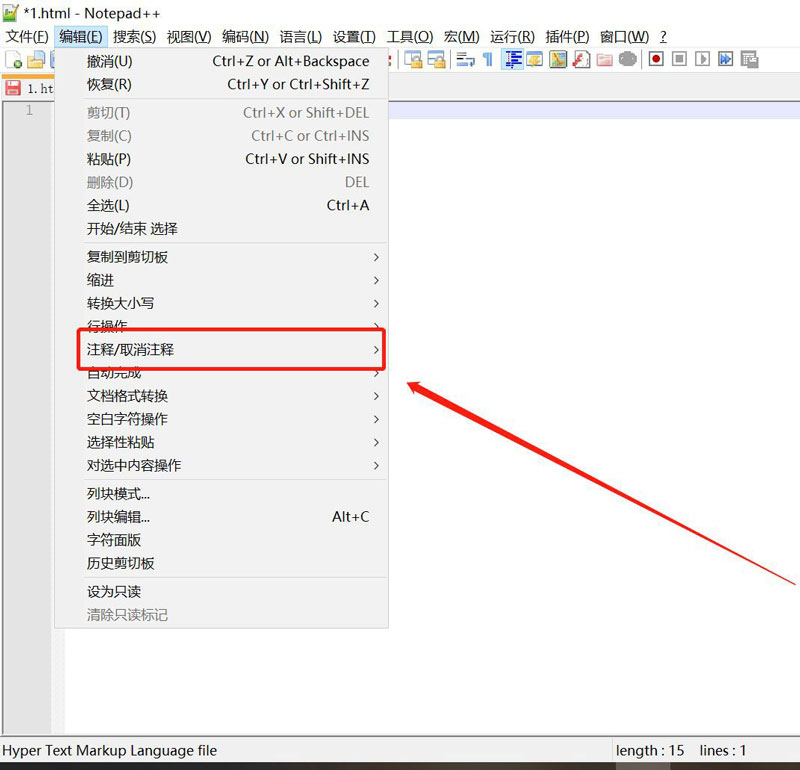The image size is (800, 770).
Task: Click the Notepad++ title bar app icon
Action: tap(10, 13)
